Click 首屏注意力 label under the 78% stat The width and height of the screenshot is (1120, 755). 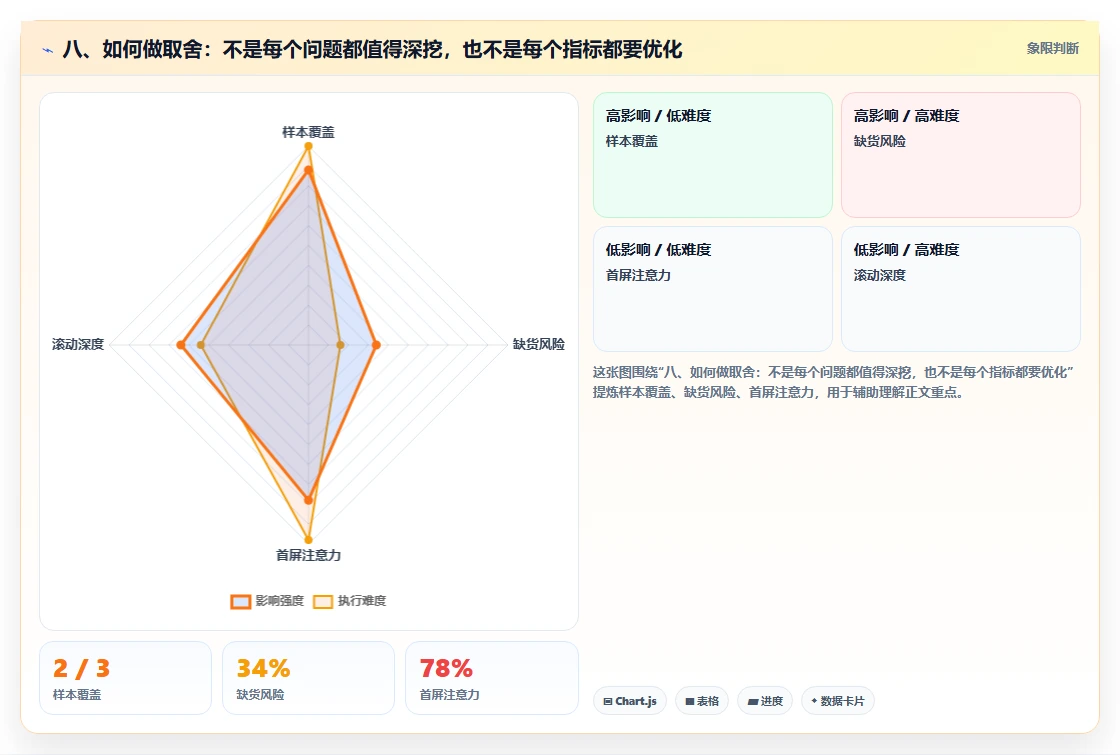[x=449, y=694]
